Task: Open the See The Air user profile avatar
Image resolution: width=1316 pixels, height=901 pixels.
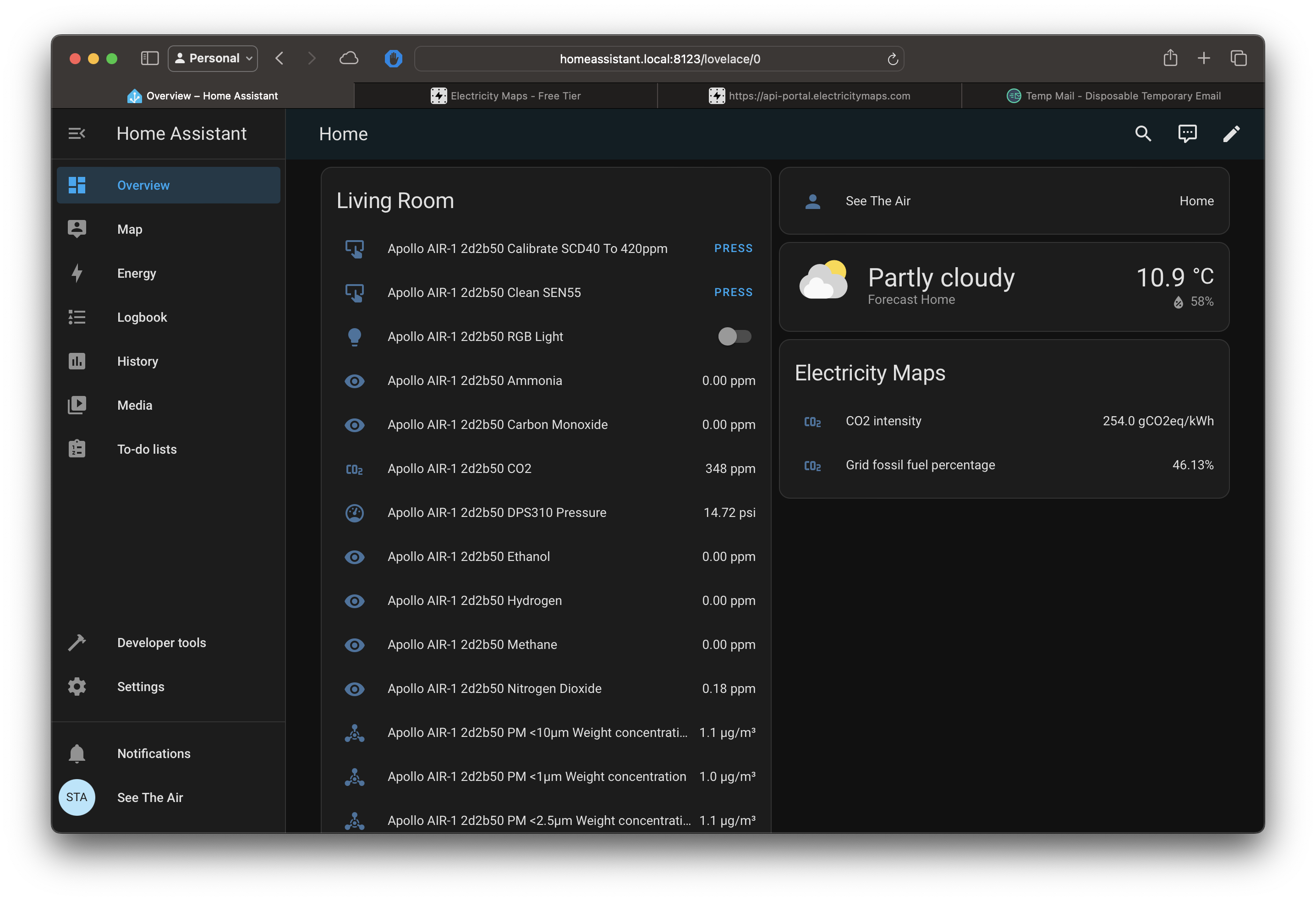Action: [77, 797]
